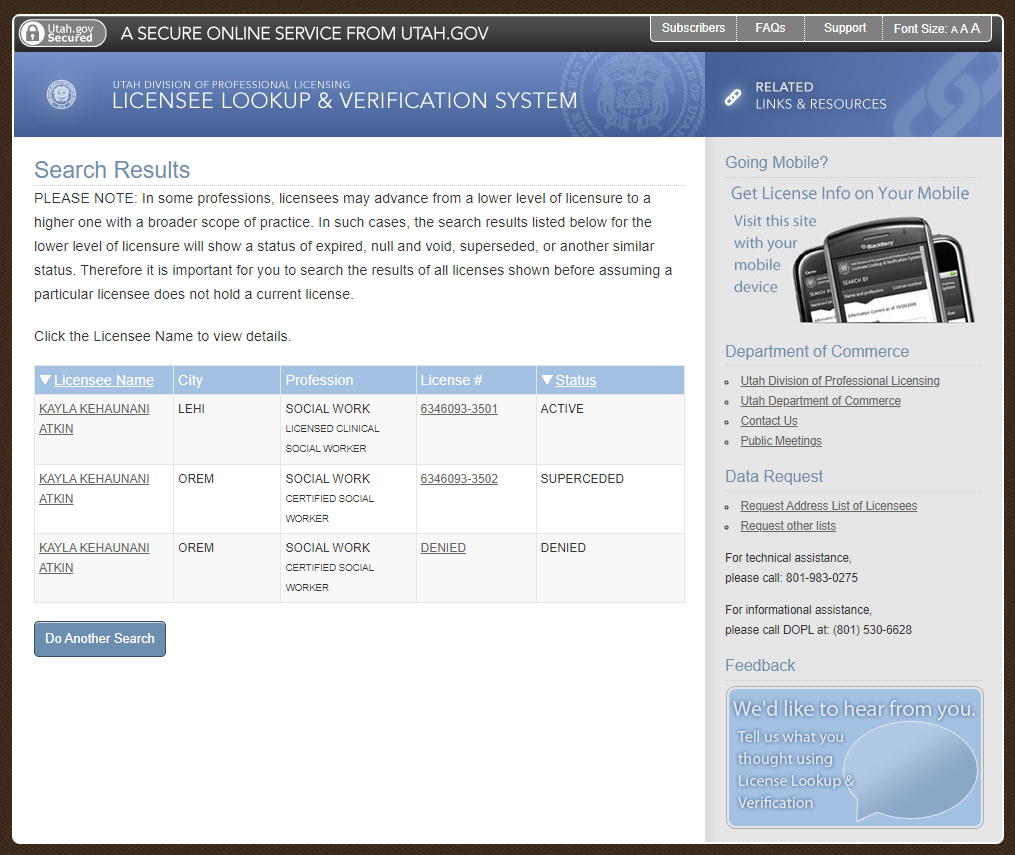Visit Utah Division of Professional Licensing link

click(x=839, y=381)
